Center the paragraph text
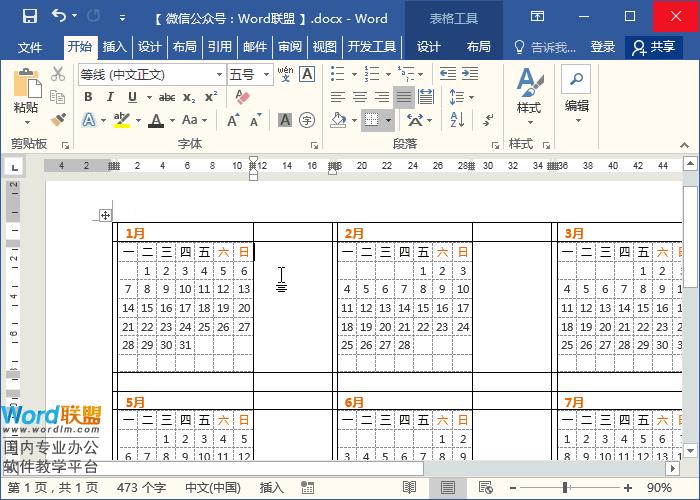The width and height of the screenshot is (700, 500). click(360, 96)
